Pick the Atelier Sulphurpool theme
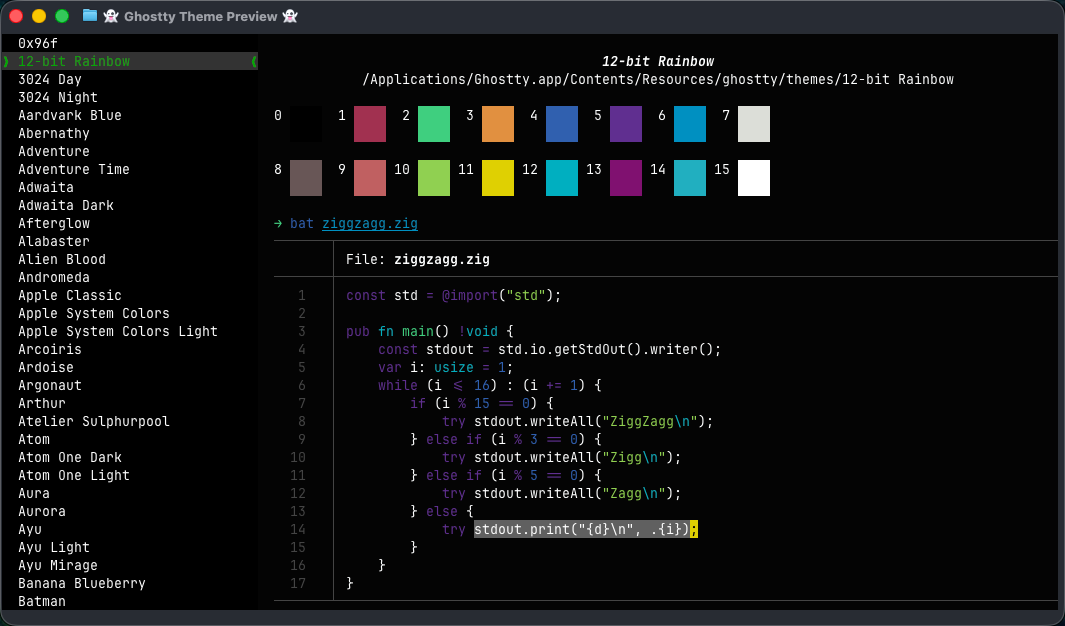 (94, 421)
